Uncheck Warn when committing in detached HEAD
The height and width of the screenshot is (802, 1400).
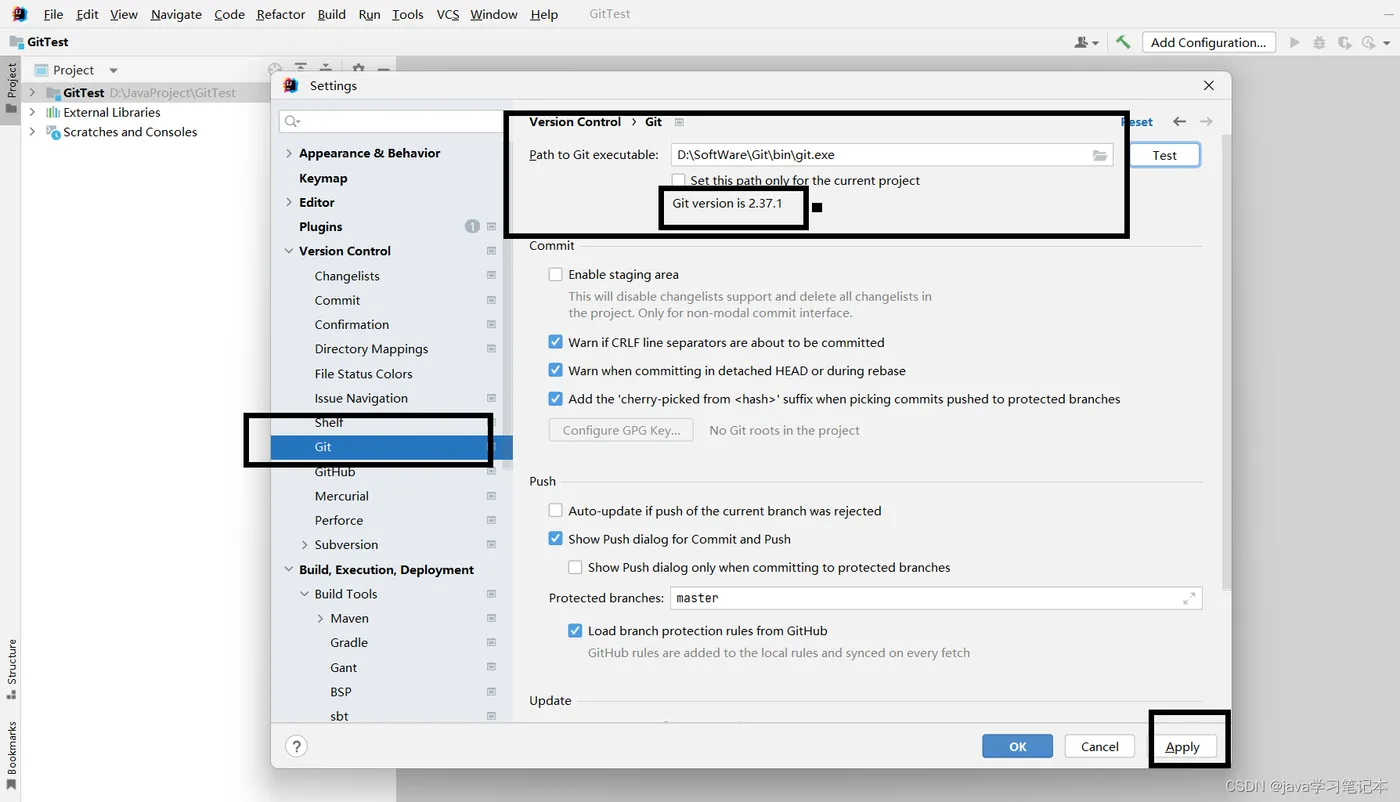[556, 370]
